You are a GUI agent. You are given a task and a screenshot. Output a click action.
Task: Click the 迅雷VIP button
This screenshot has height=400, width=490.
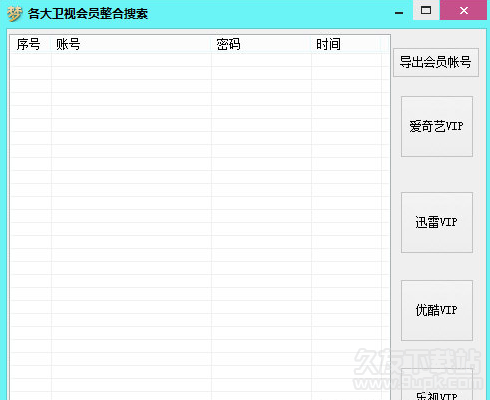coord(437,222)
